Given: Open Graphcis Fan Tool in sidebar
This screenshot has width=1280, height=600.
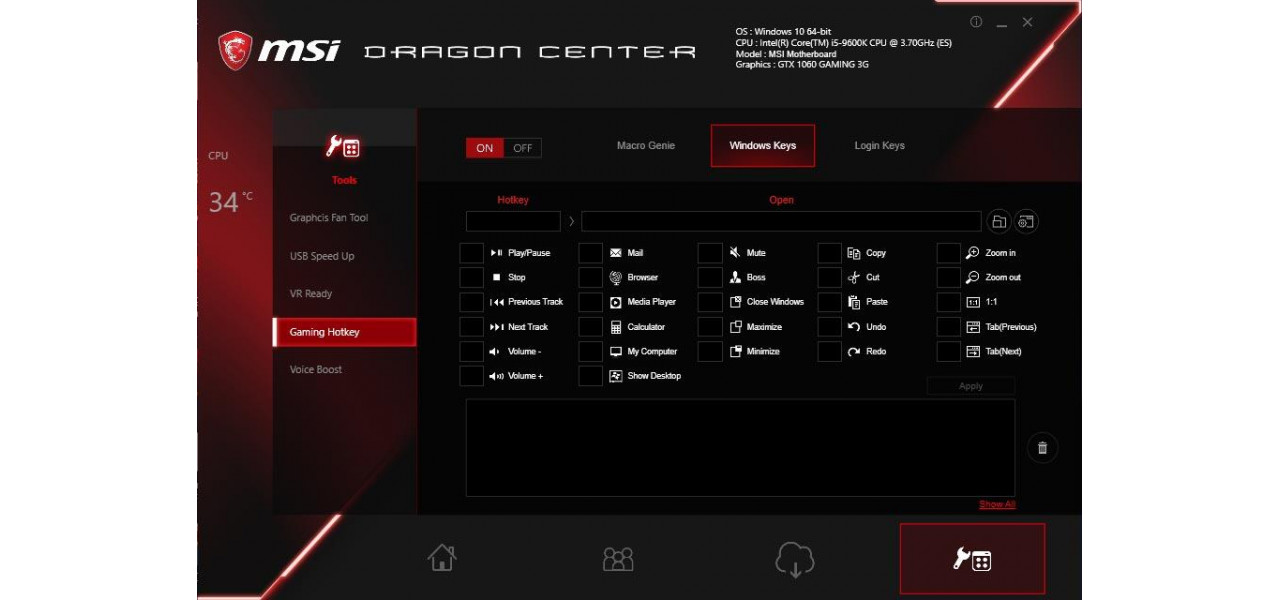Looking at the screenshot, I should (329, 218).
